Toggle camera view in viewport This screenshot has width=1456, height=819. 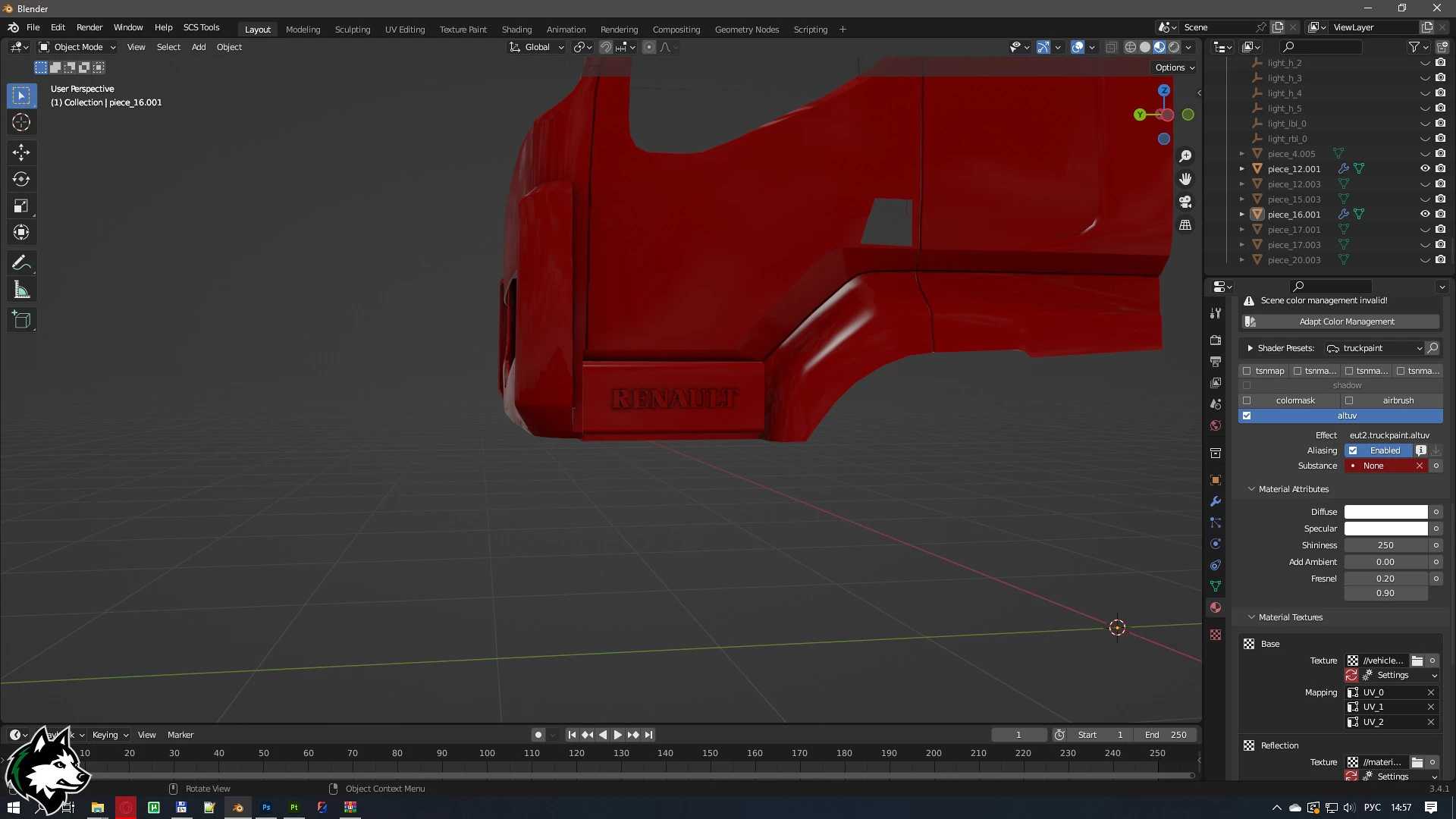[x=1185, y=202]
